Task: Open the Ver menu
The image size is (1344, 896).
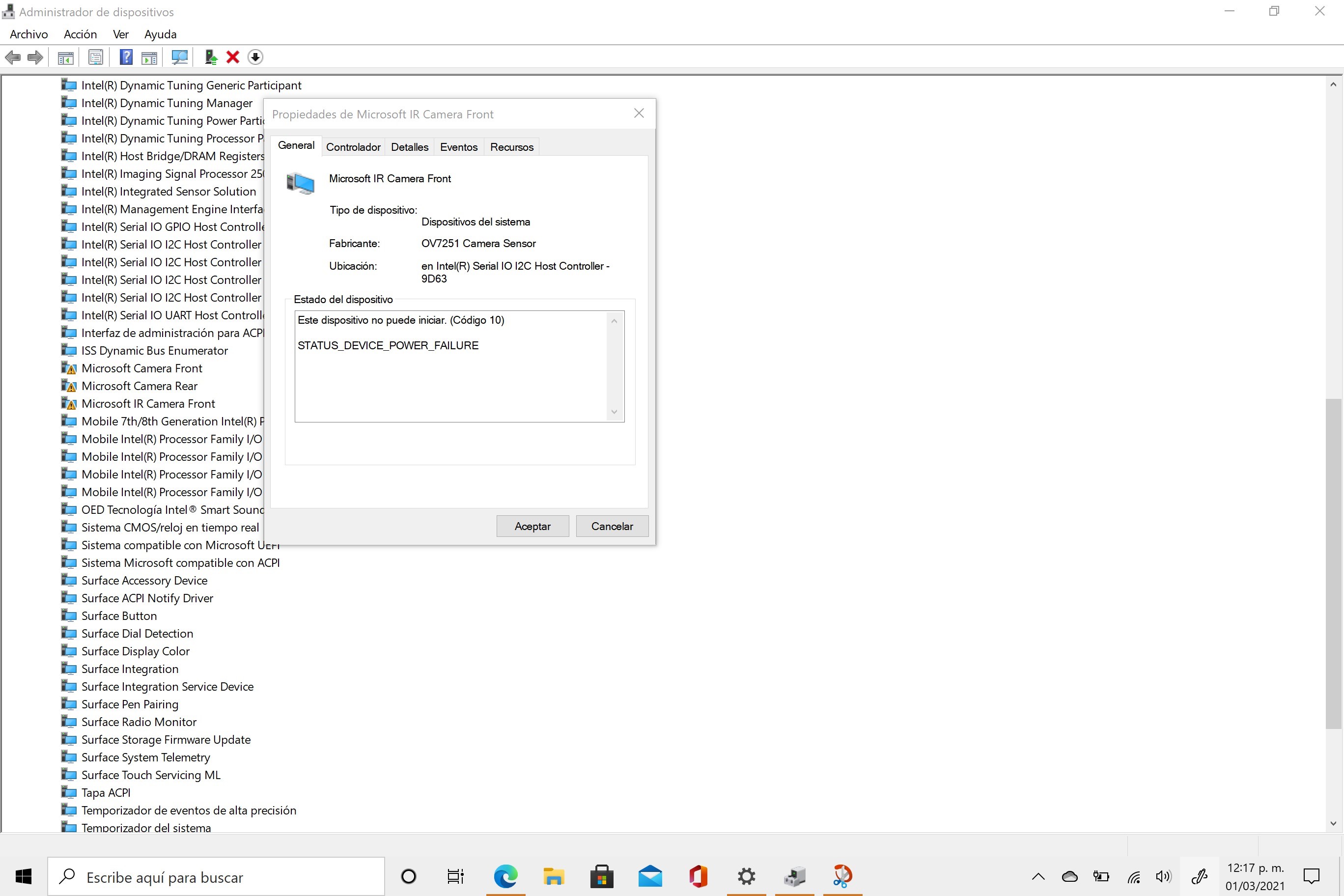Action: click(120, 34)
